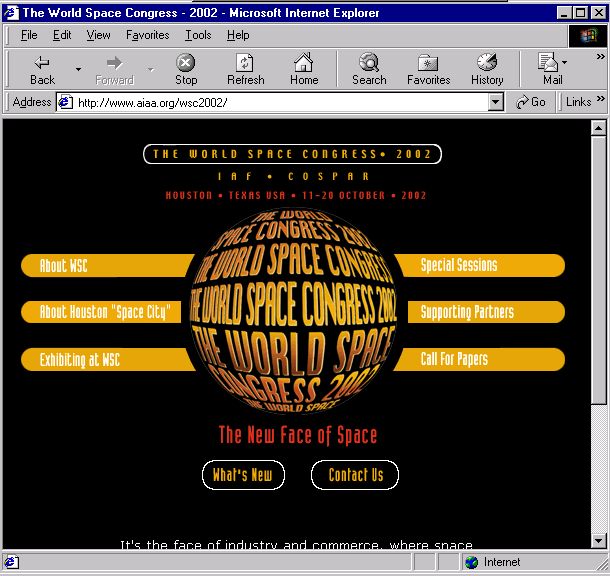Stop the page loading
Image resolution: width=610 pixels, height=576 pixels.
(x=186, y=70)
